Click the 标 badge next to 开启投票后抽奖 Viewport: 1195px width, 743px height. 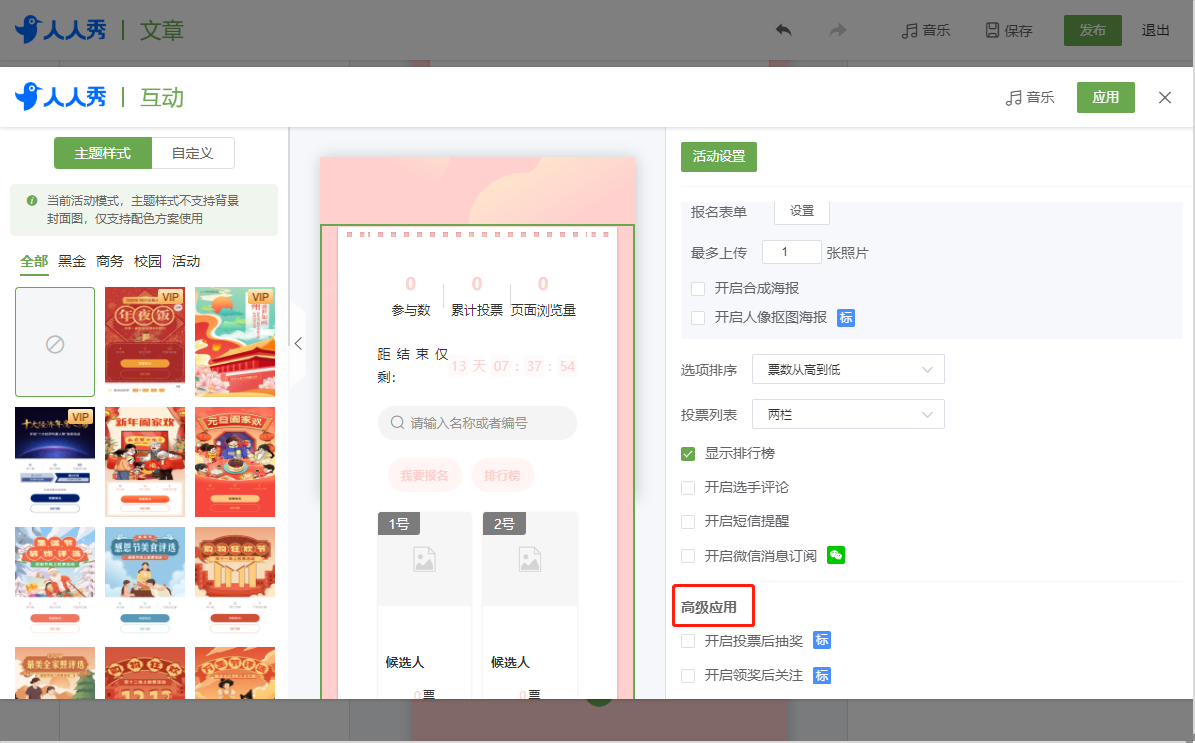(x=822, y=641)
